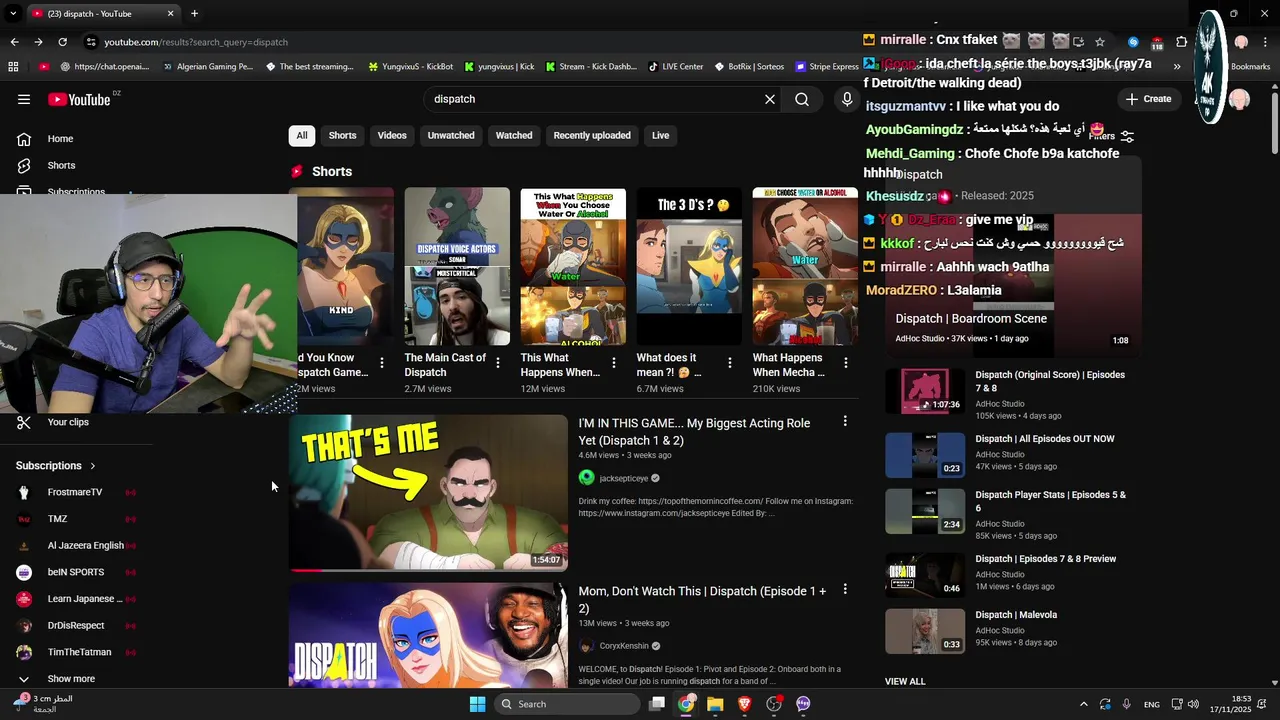Open the YouTube hamburger guide menu
This screenshot has width=1280, height=720.
pos(24,99)
